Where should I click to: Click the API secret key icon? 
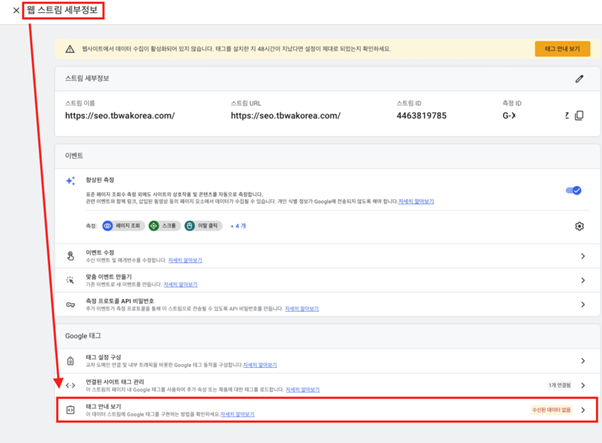click(x=70, y=304)
